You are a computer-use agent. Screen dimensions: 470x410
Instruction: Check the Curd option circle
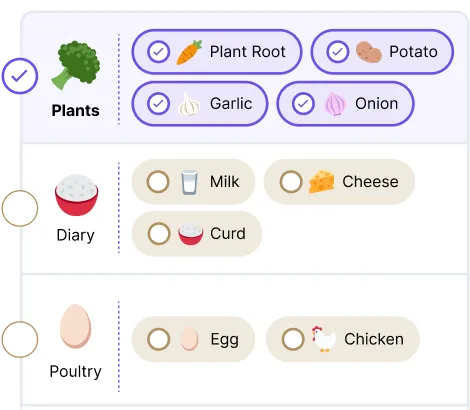tap(159, 234)
